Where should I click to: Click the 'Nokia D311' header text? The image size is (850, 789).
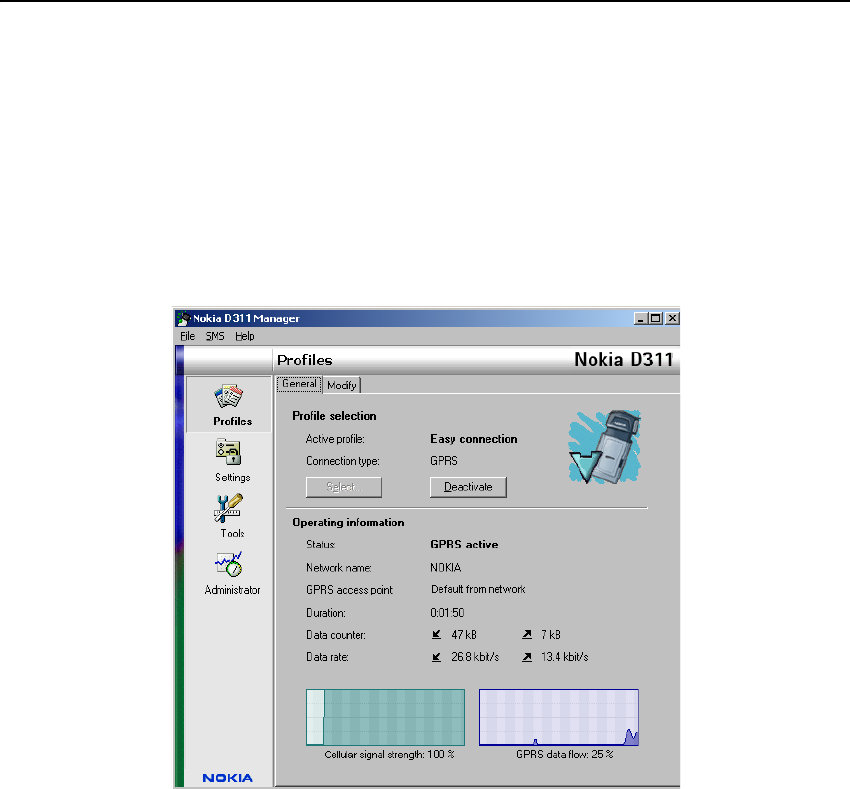(623, 360)
